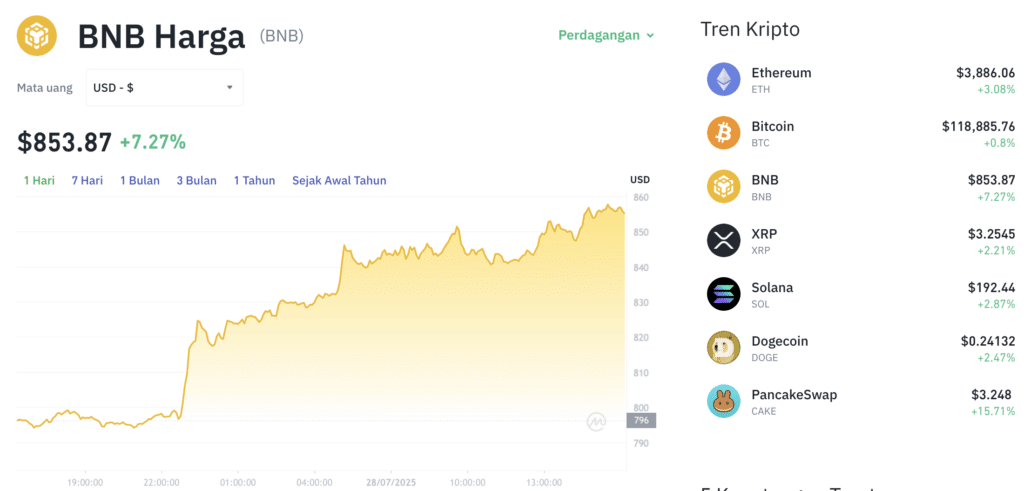
Task: Click the Bitcoin coin icon
Action: coord(724,133)
